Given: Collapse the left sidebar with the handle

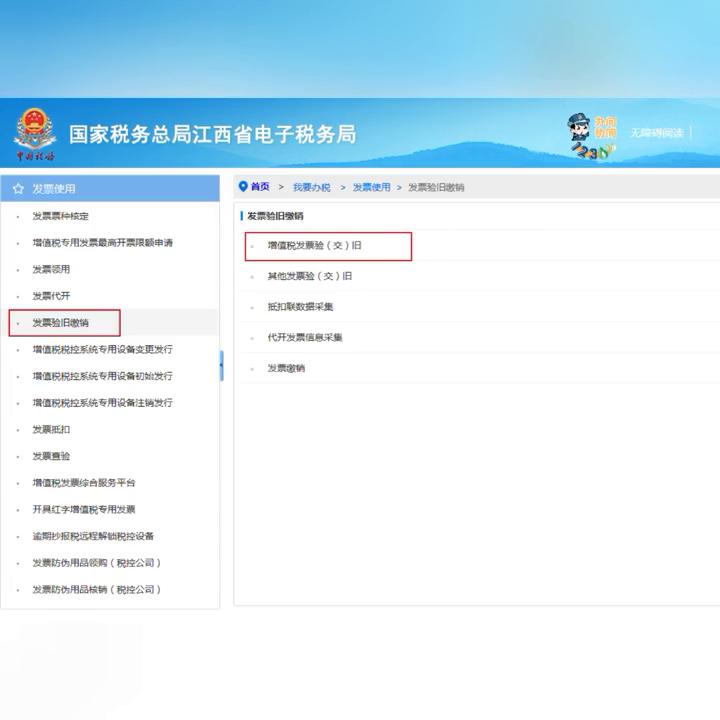Looking at the screenshot, I should [222, 366].
